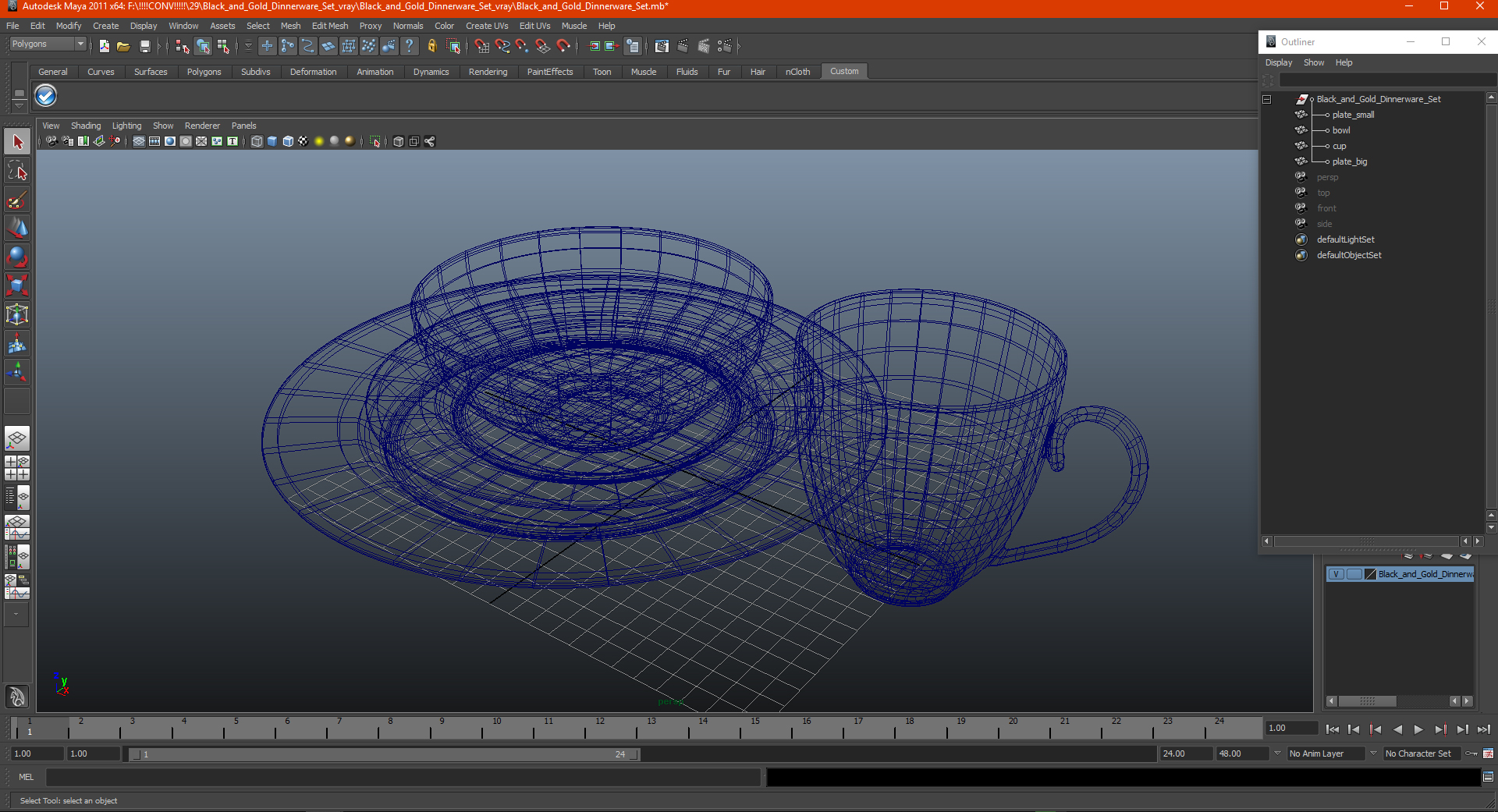Click the IPR render icon
1498x812 pixels.
[704, 46]
